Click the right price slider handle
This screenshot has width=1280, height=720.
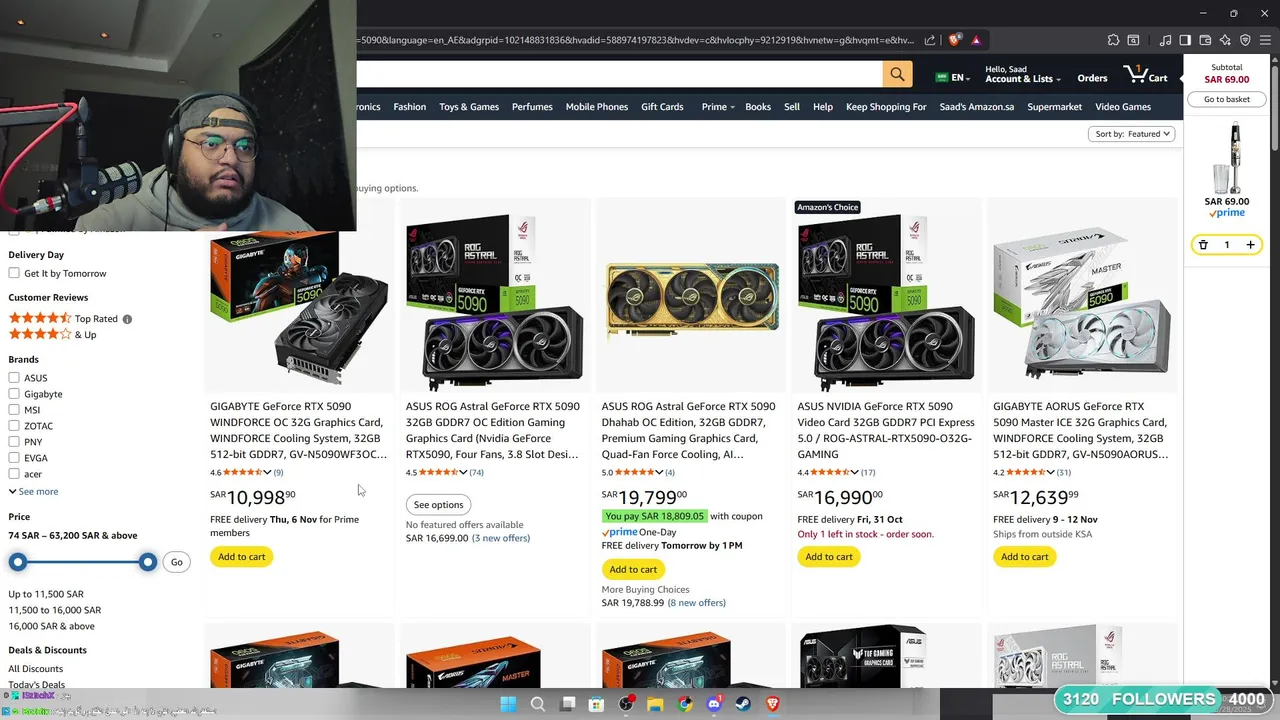click(x=148, y=562)
